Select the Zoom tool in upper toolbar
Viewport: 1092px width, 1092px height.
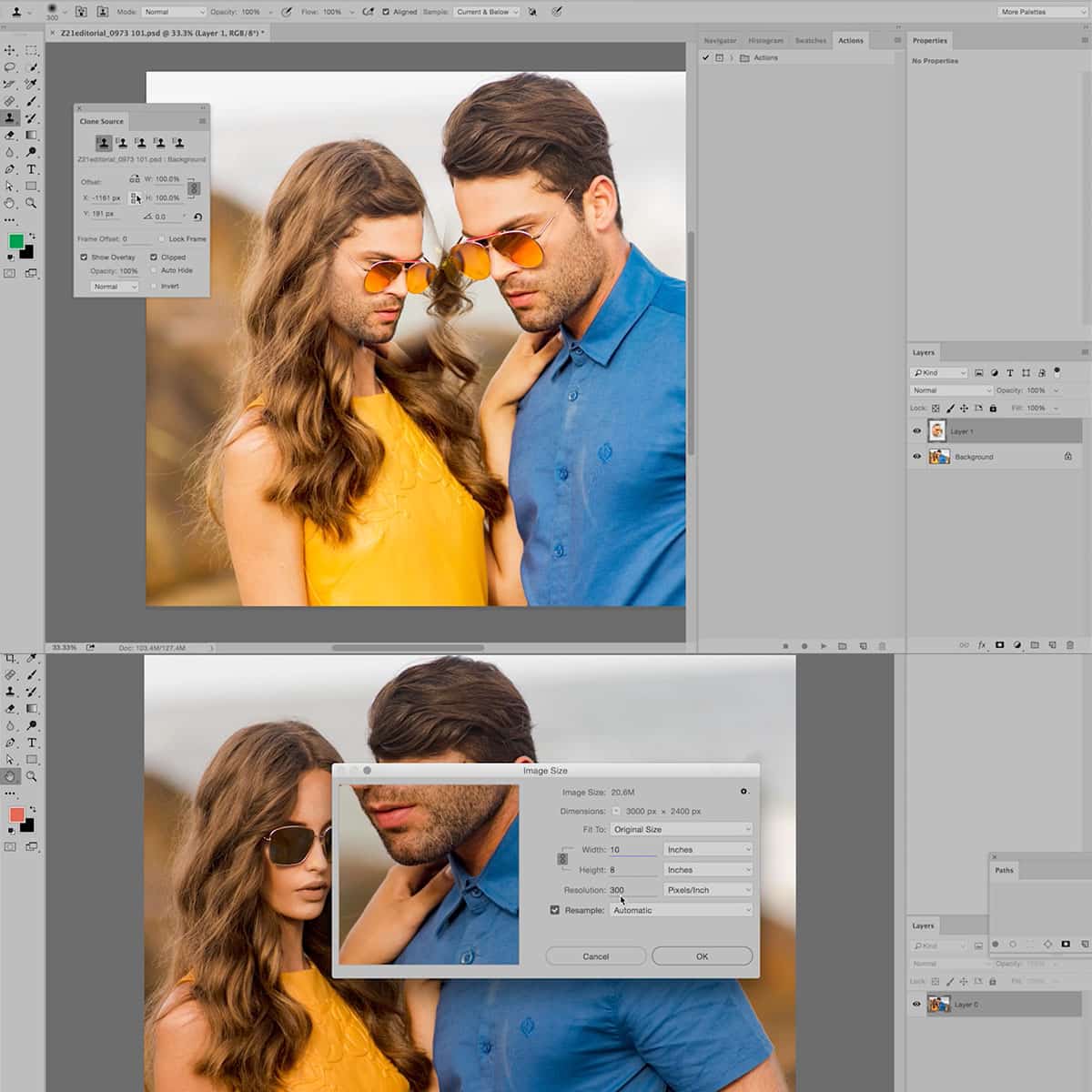[x=31, y=203]
